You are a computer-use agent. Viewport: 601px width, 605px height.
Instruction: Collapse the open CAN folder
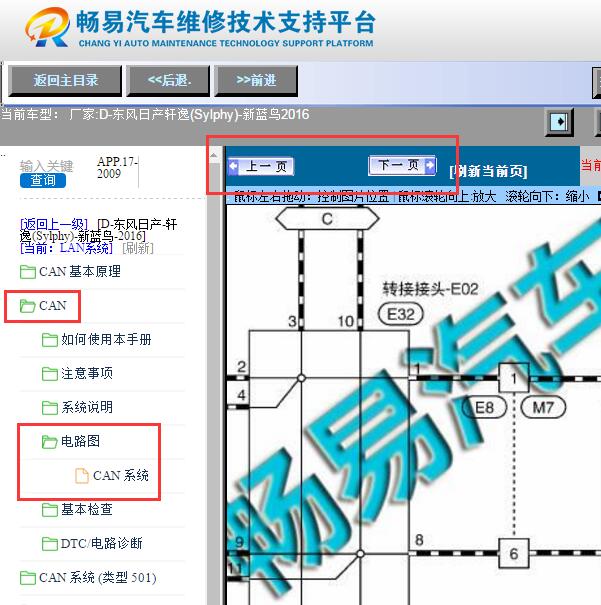[43, 306]
